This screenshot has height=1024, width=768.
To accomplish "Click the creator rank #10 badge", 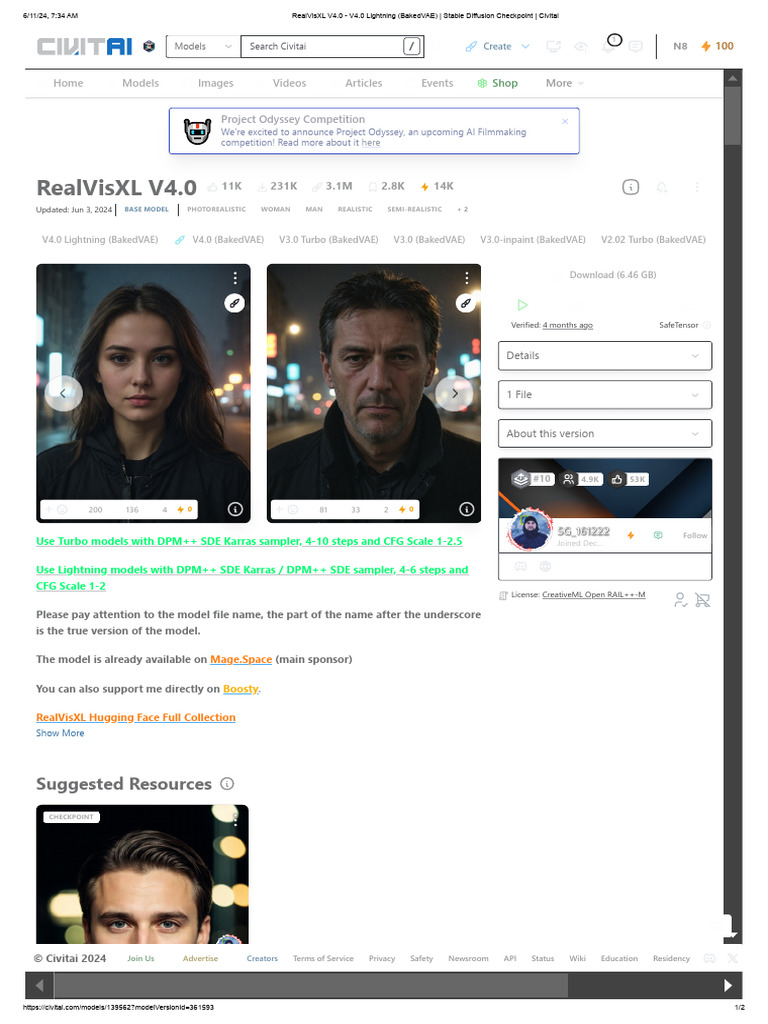I will 533,479.
